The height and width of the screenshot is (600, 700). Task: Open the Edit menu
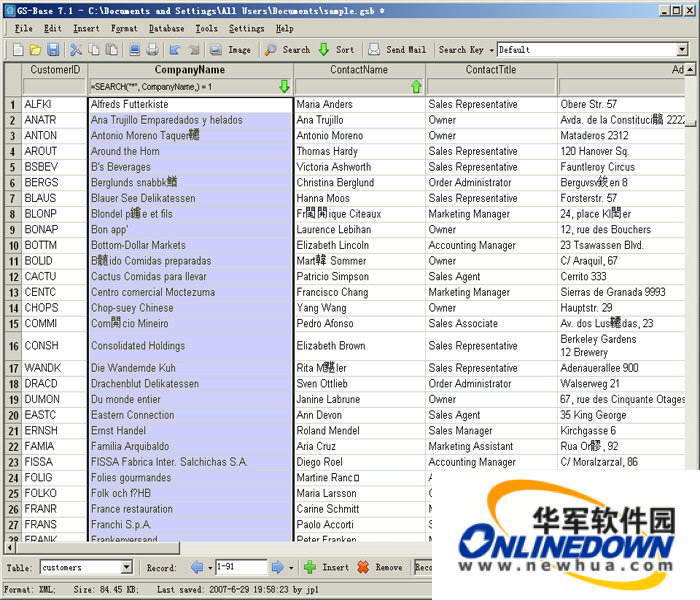tap(52, 29)
